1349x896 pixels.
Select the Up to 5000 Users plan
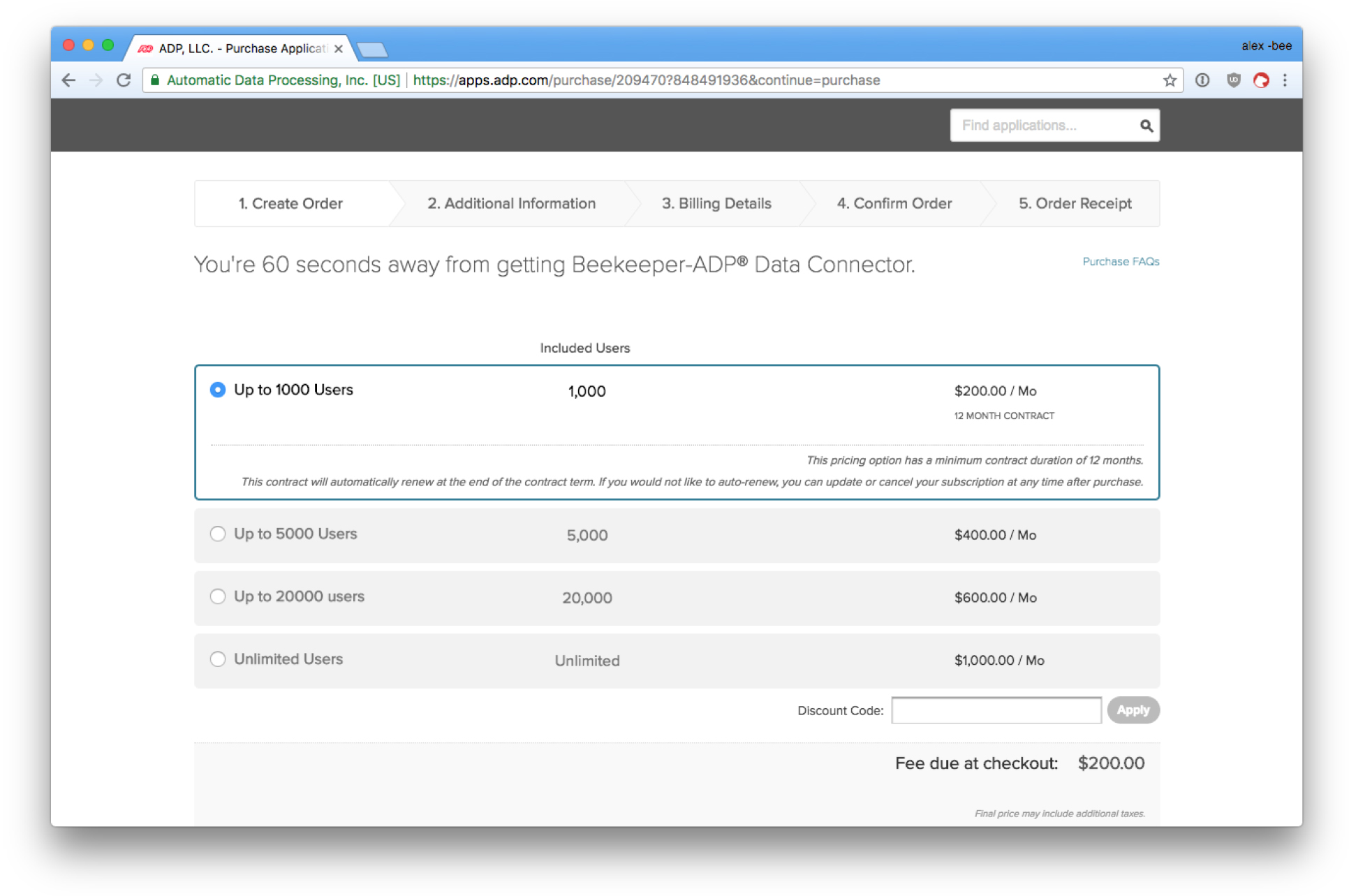[218, 534]
